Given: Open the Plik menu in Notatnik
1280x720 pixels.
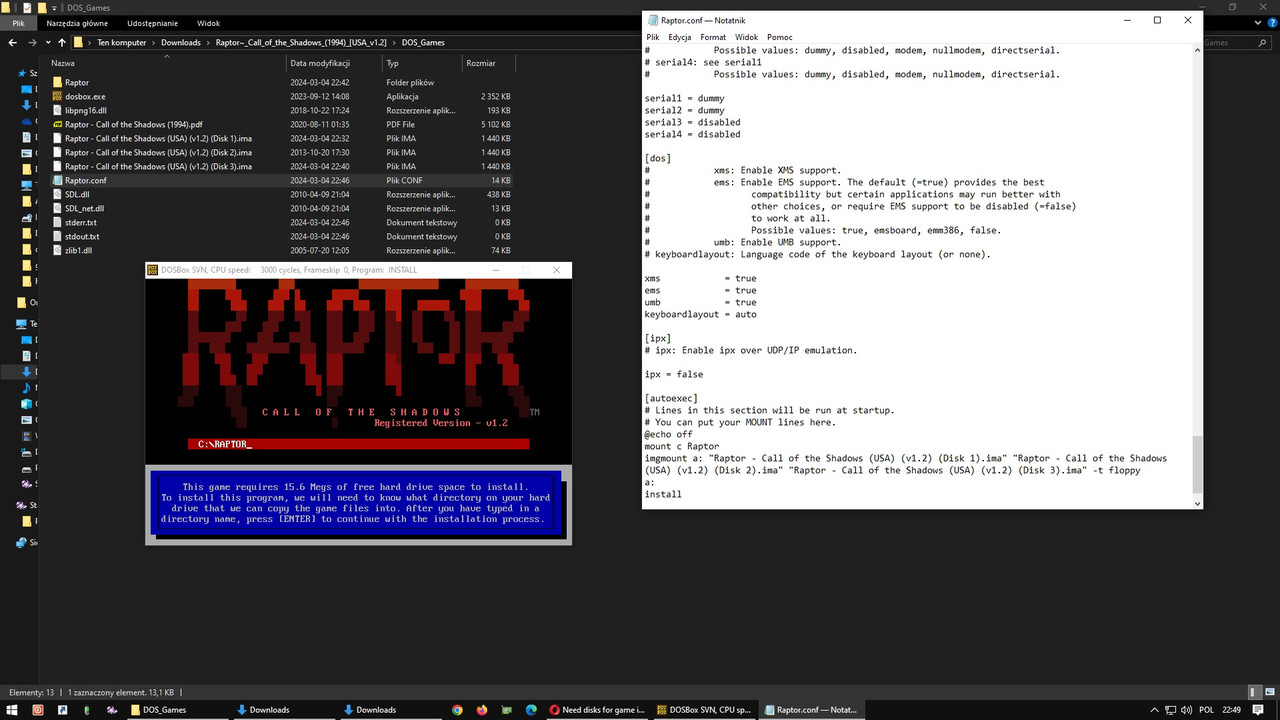Looking at the screenshot, I should [x=652, y=37].
